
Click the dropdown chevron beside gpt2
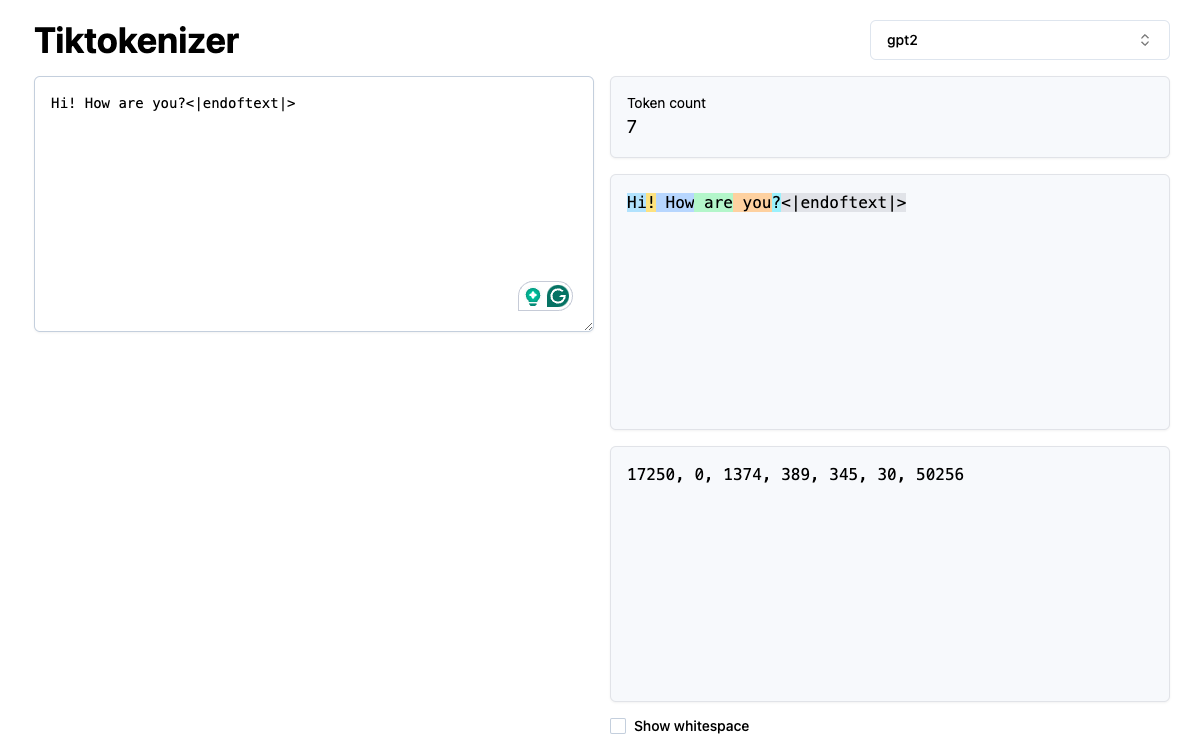tap(1146, 40)
